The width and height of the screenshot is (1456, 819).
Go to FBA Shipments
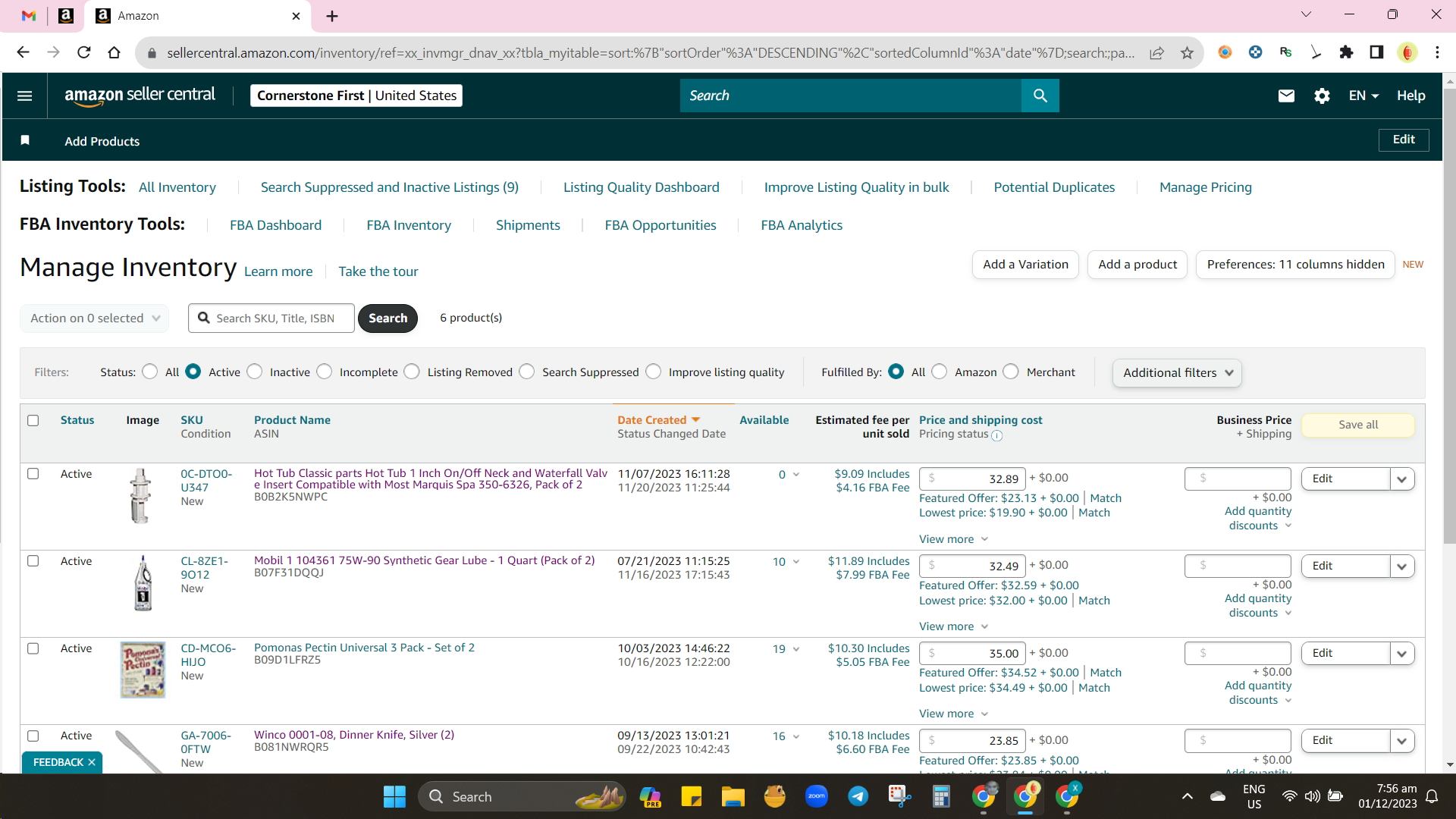(528, 225)
